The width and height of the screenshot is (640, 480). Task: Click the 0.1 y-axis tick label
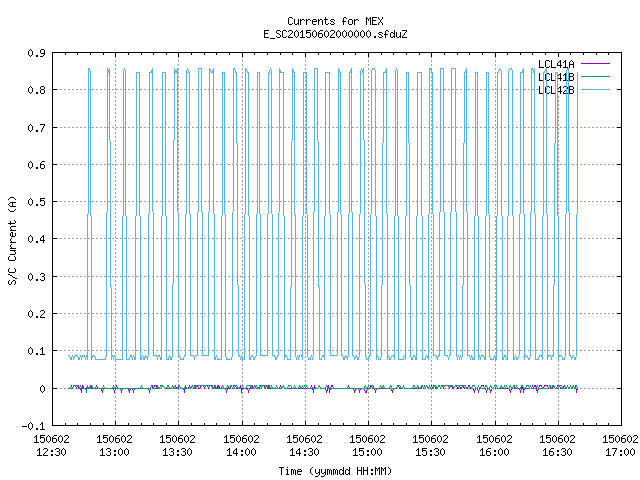pyautogui.click(x=36, y=351)
